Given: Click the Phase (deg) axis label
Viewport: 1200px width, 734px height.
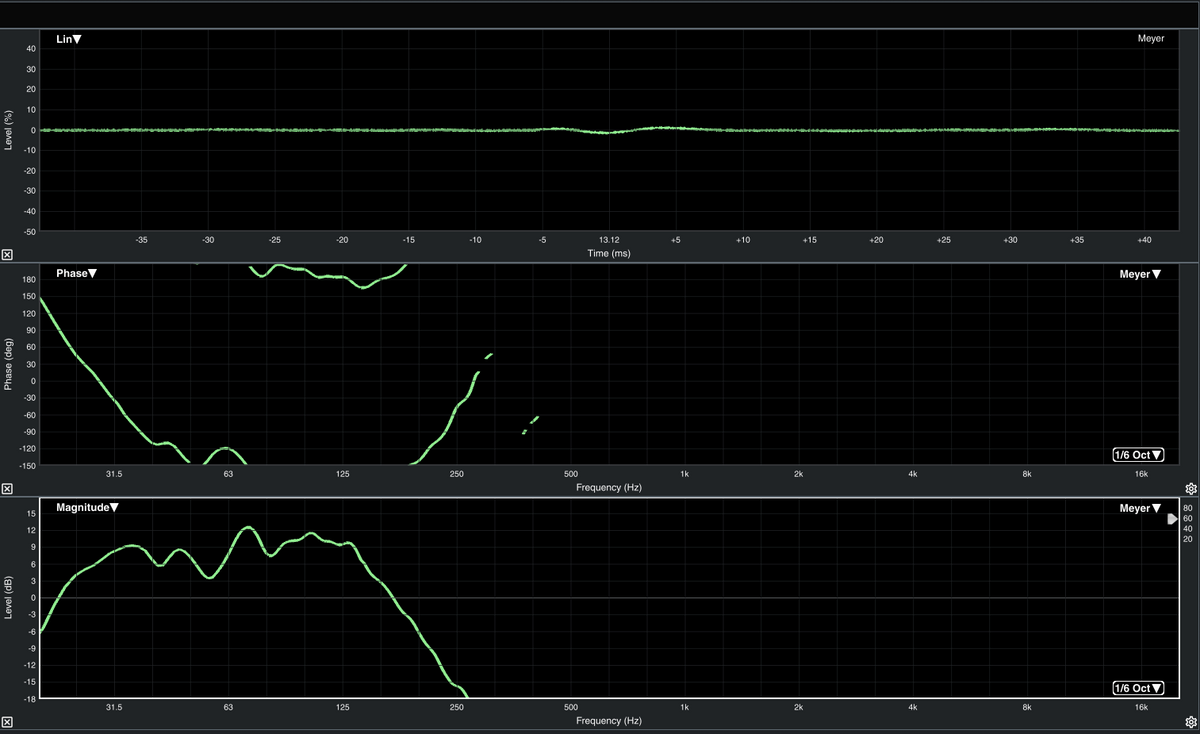Looking at the screenshot, I should (9, 365).
